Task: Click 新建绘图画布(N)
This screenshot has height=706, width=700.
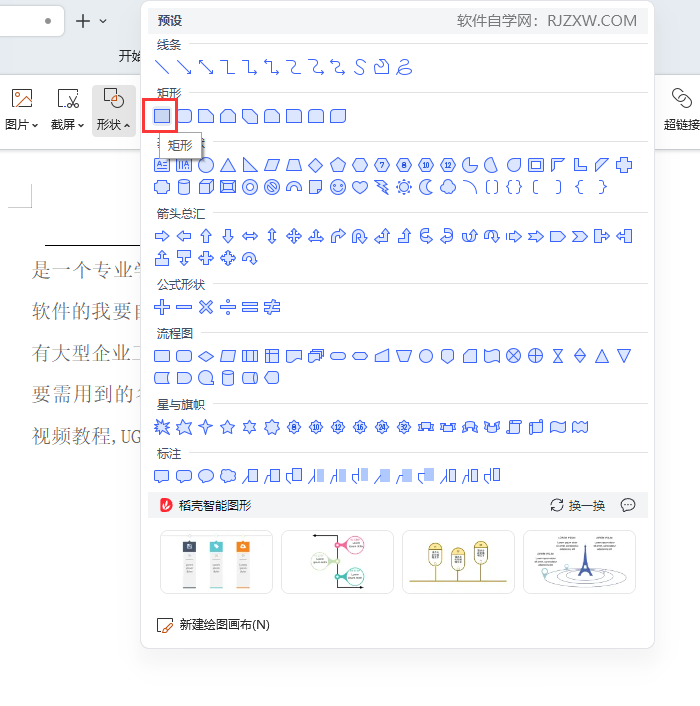Action: tap(213, 625)
